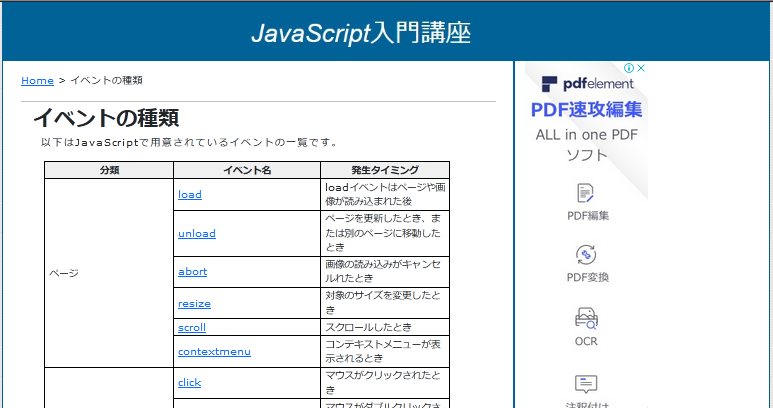The height and width of the screenshot is (408, 773).
Task: Click the 対象のサイズを変更したとき cell
Action: pyautogui.click(x=385, y=303)
